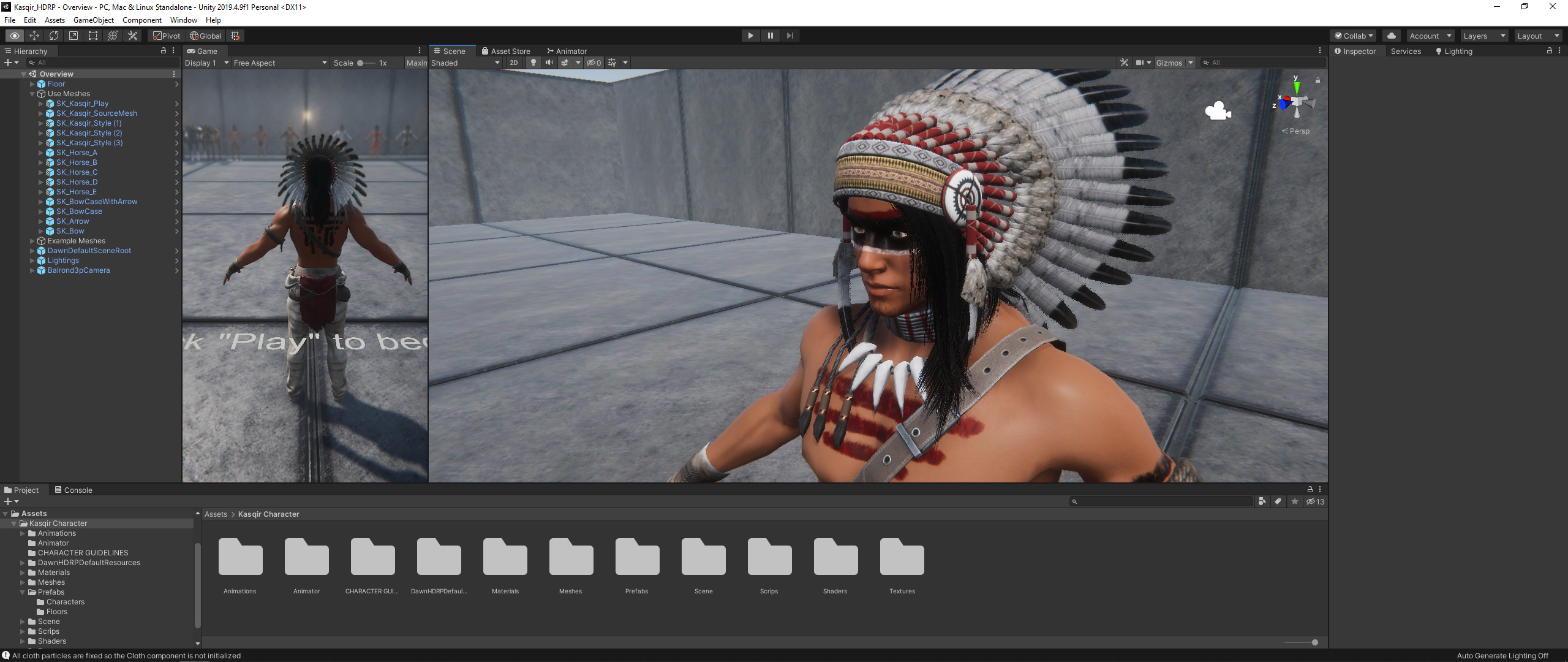Viewport: 1568px width, 662px height.
Task: Open the Window menu
Action: coord(183,20)
